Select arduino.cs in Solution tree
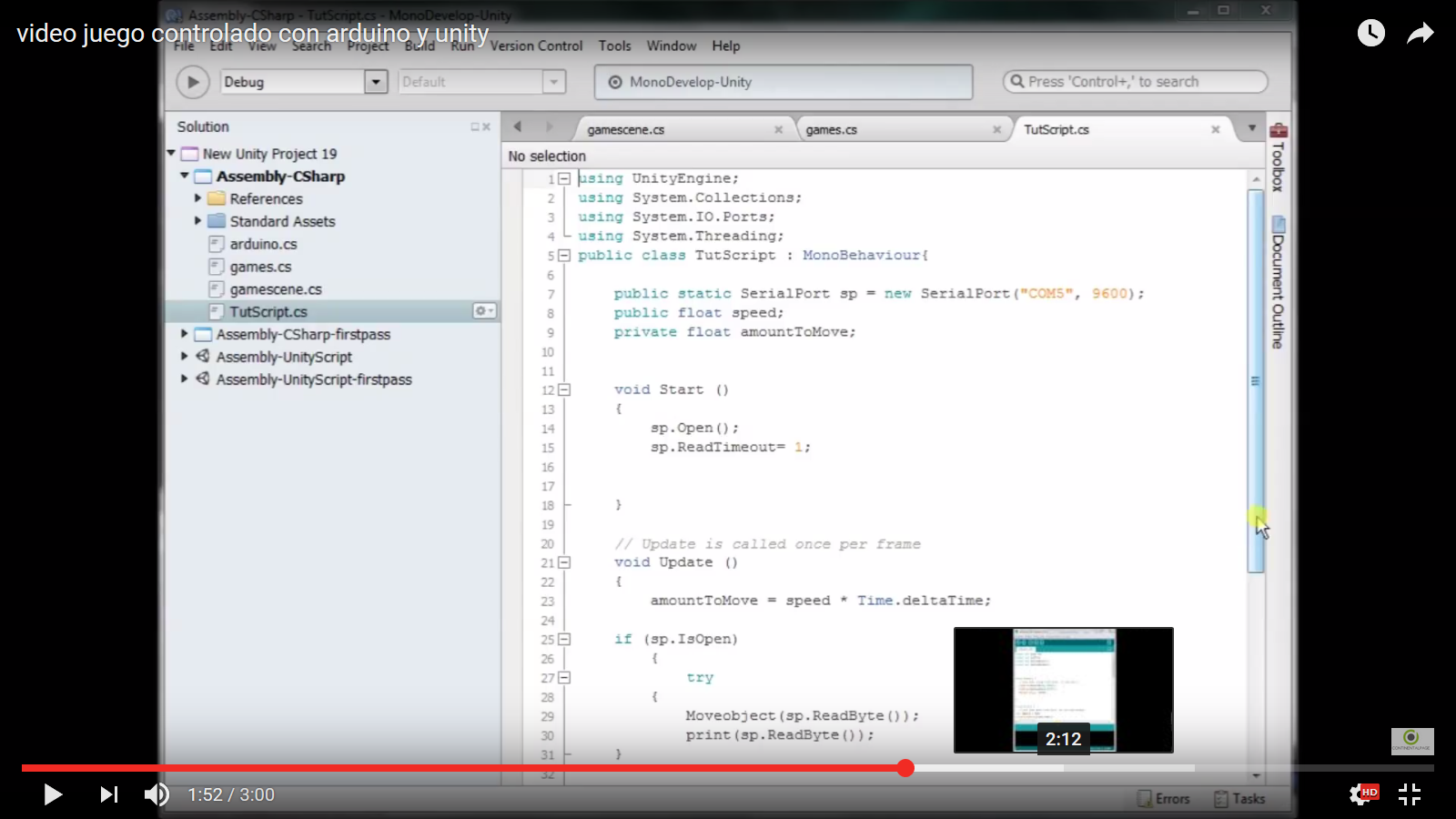Screen dimensions: 1456x819 tap(263, 244)
